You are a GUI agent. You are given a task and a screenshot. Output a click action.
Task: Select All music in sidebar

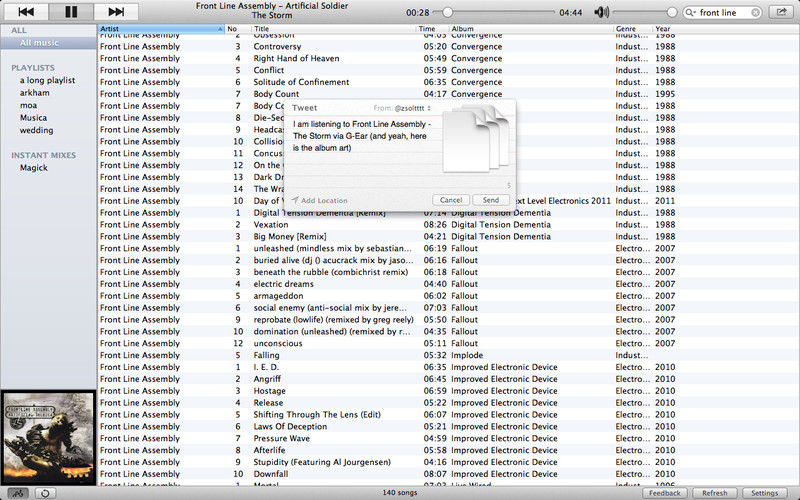(x=48, y=43)
